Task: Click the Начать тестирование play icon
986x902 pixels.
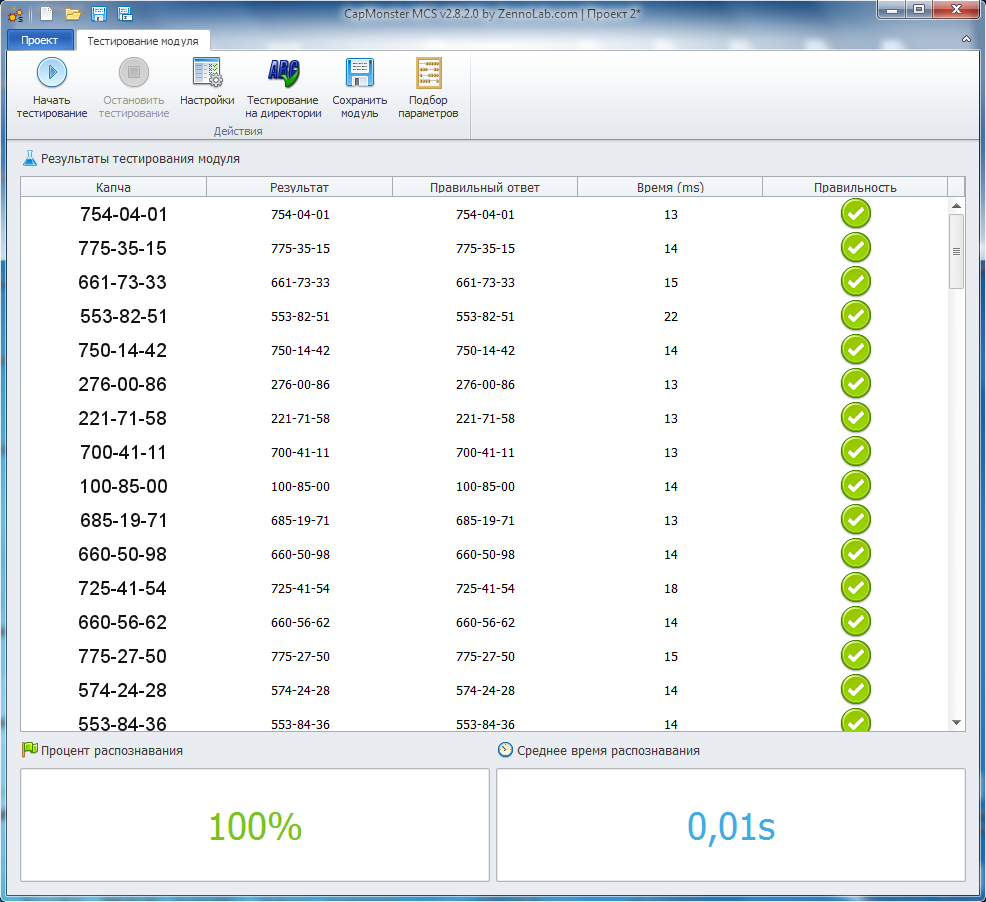Action: tap(51, 73)
